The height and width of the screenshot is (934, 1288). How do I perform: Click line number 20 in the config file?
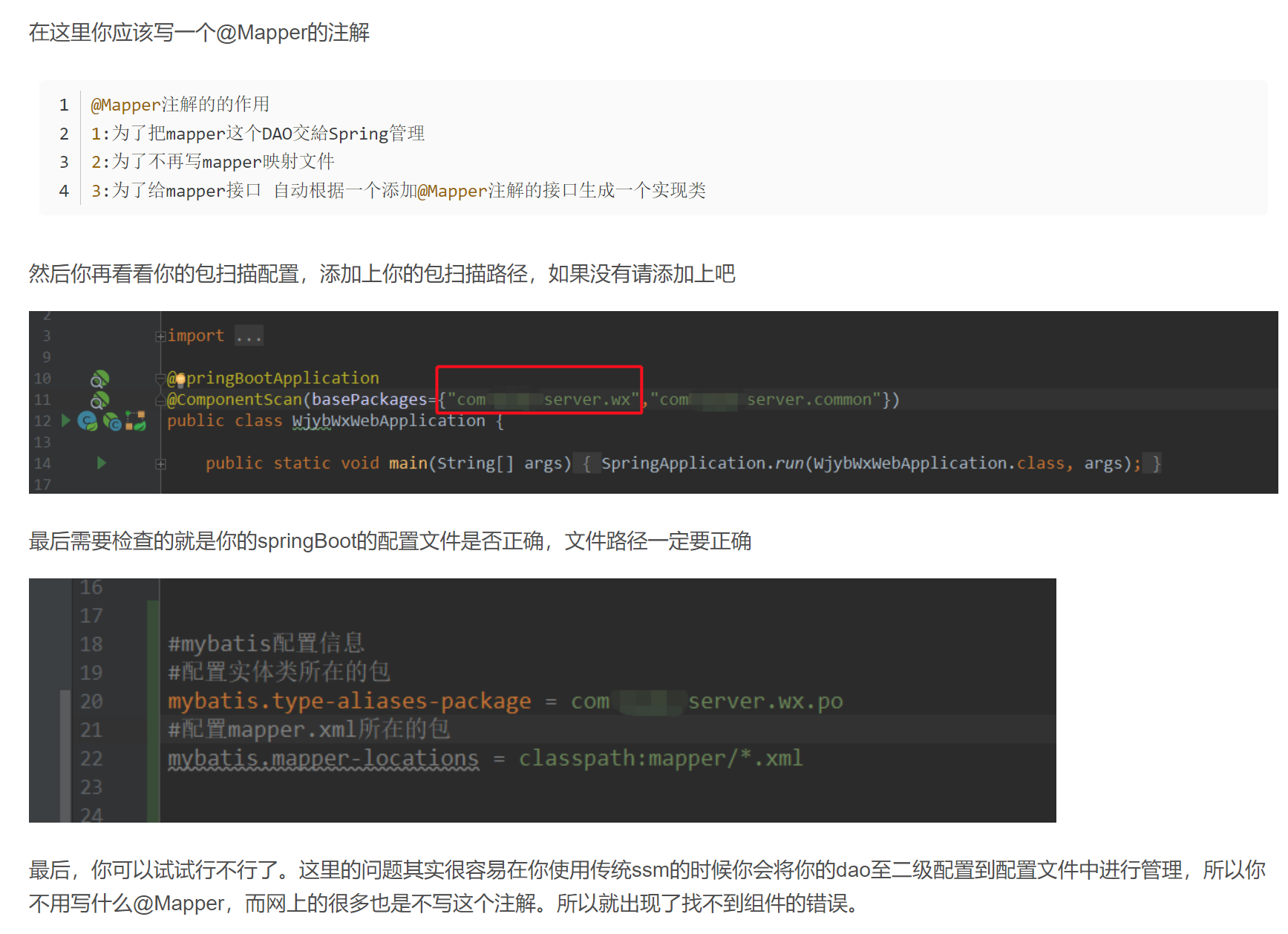[90, 700]
